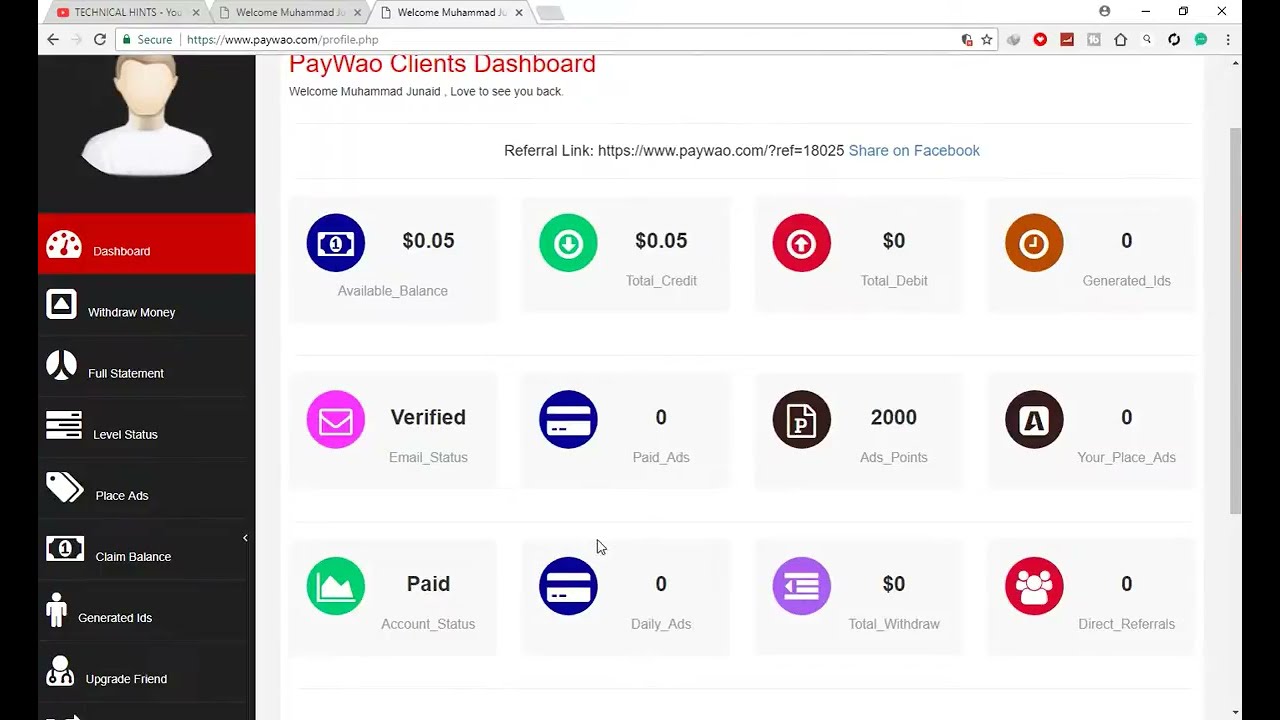The width and height of the screenshot is (1280, 720).
Task: Click the Account_Status green chart icon
Action: tap(336, 586)
